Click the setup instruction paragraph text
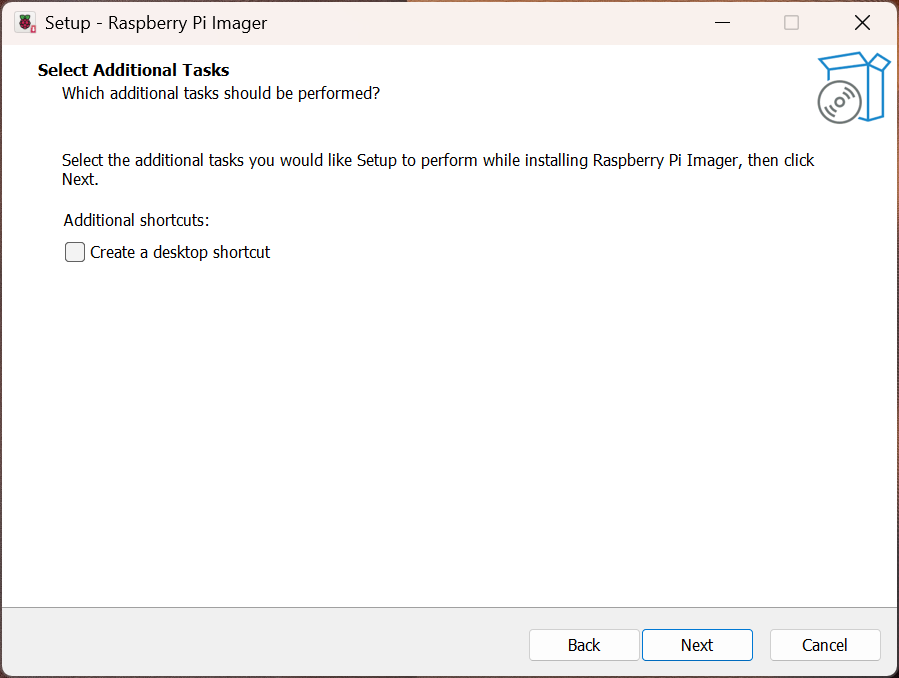 438,160
